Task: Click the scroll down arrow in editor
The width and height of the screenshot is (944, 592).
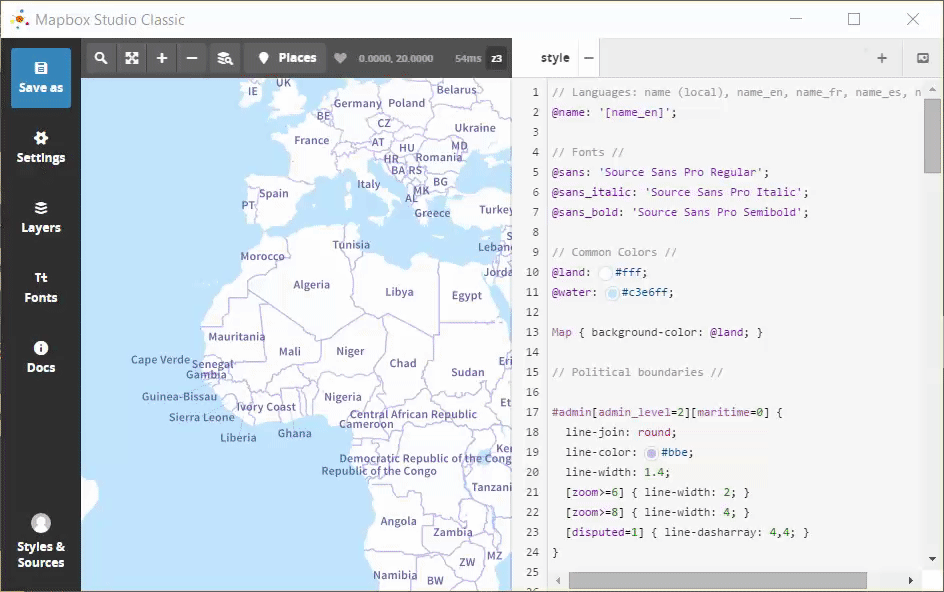Action: tap(932, 559)
